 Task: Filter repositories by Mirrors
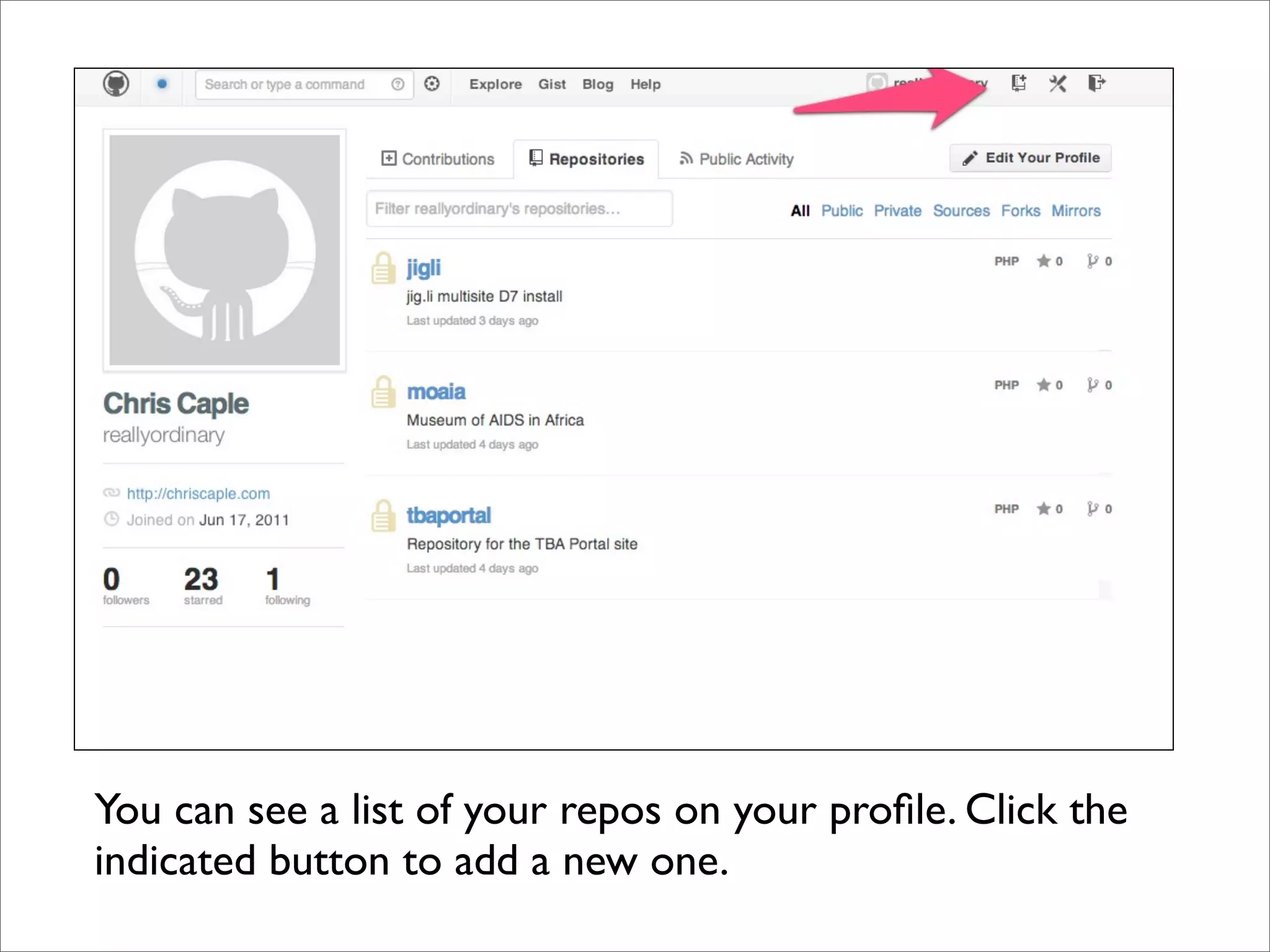[x=1076, y=211]
